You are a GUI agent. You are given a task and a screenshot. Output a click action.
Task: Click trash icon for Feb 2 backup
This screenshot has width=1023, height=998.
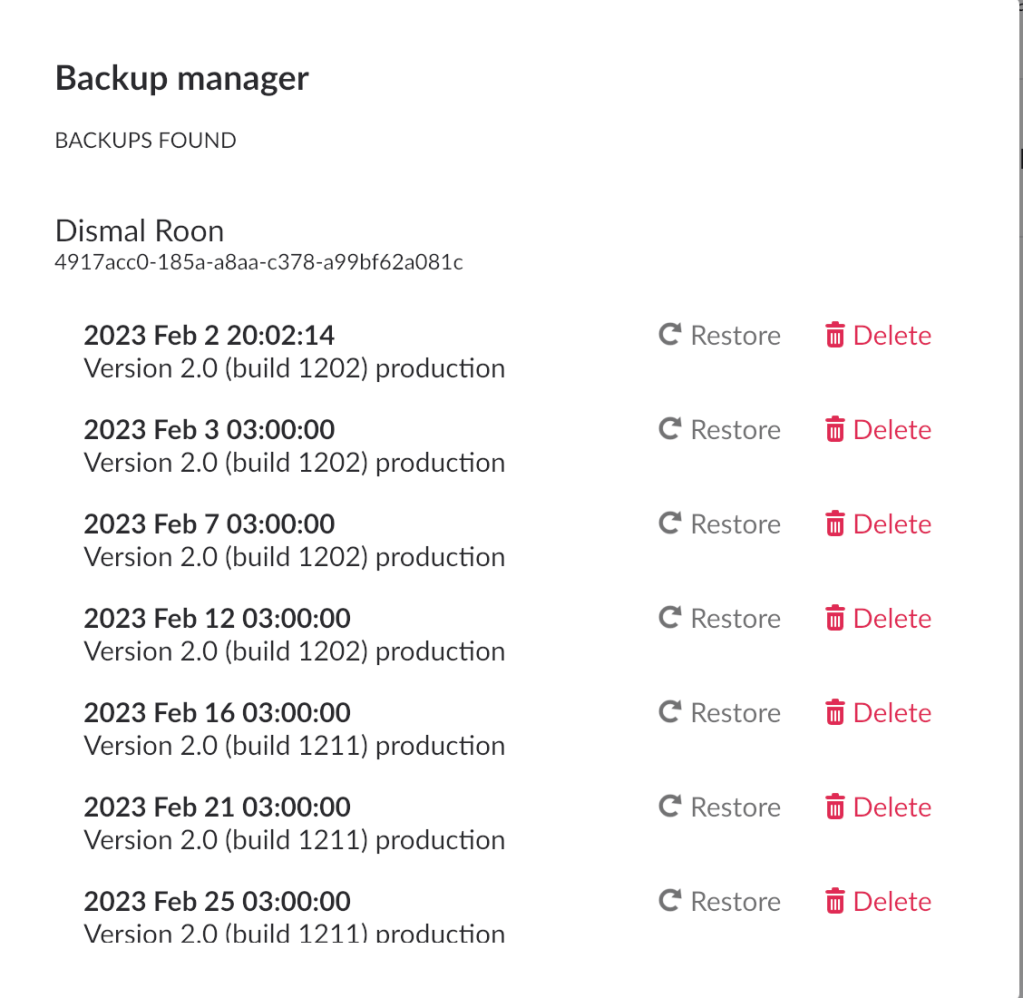[835, 335]
